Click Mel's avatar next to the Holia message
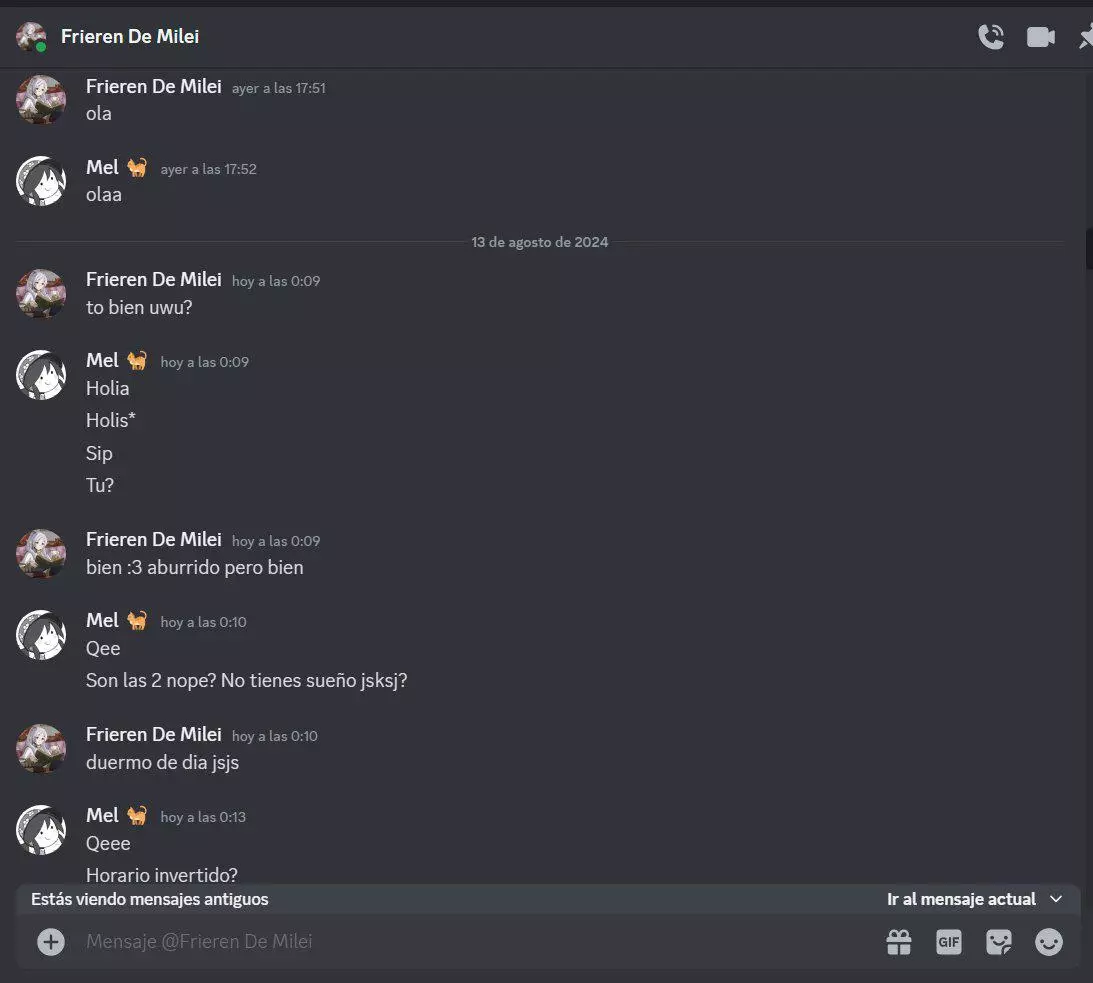 [41, 374]
